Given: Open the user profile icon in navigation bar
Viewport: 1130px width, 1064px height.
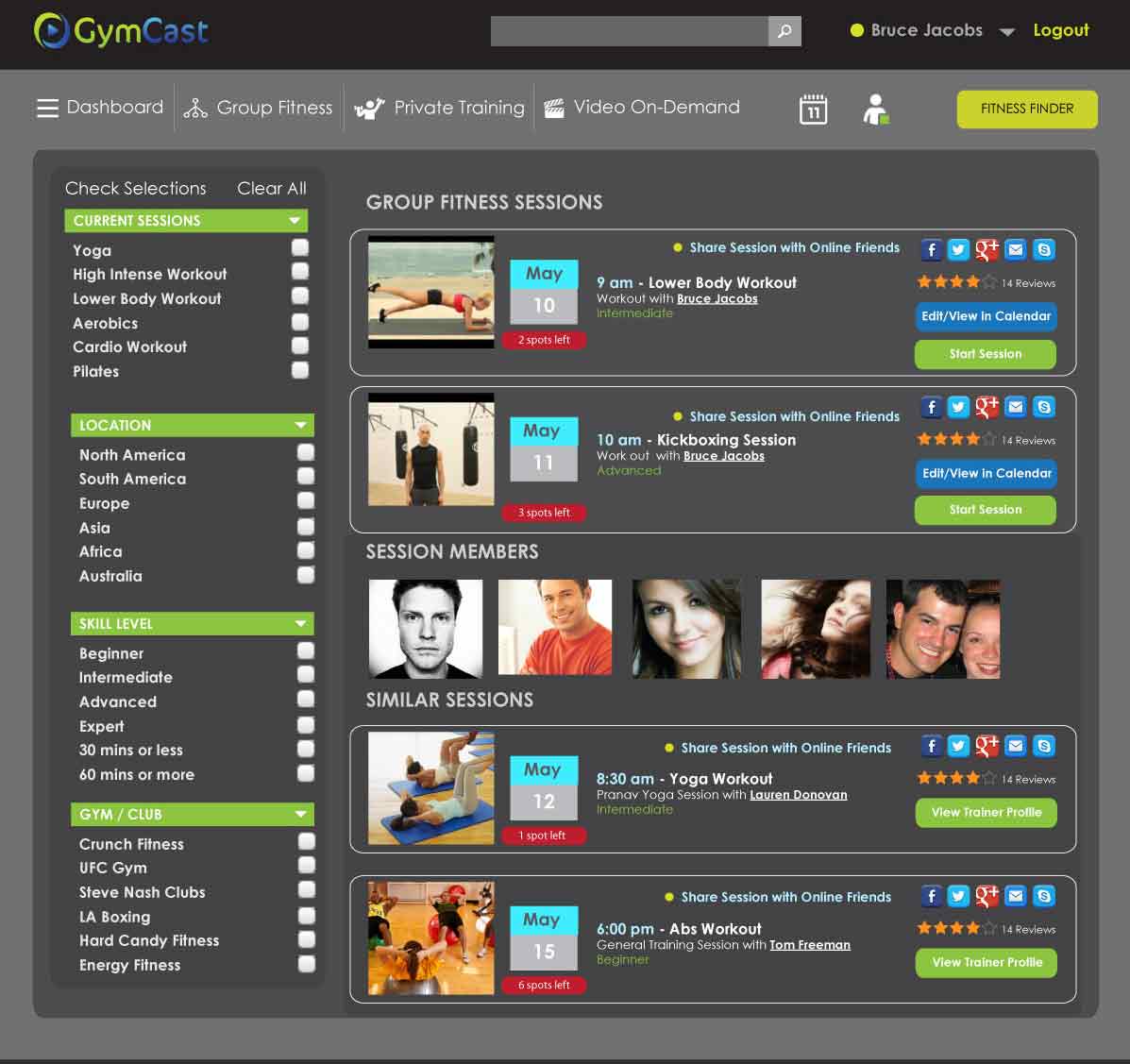Looking at the screenshot, I should pyautogui.click(x=876, y=109).
